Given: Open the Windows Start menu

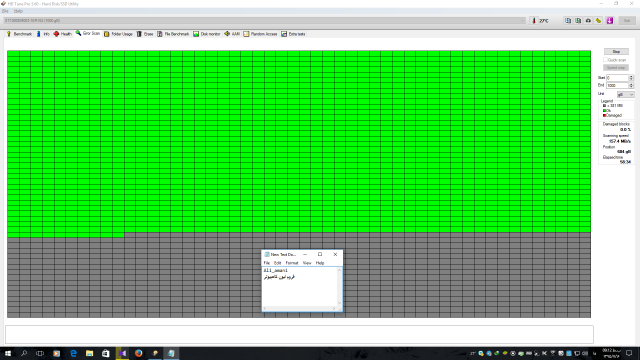Looking at the screenshot, I should [8, 353].
